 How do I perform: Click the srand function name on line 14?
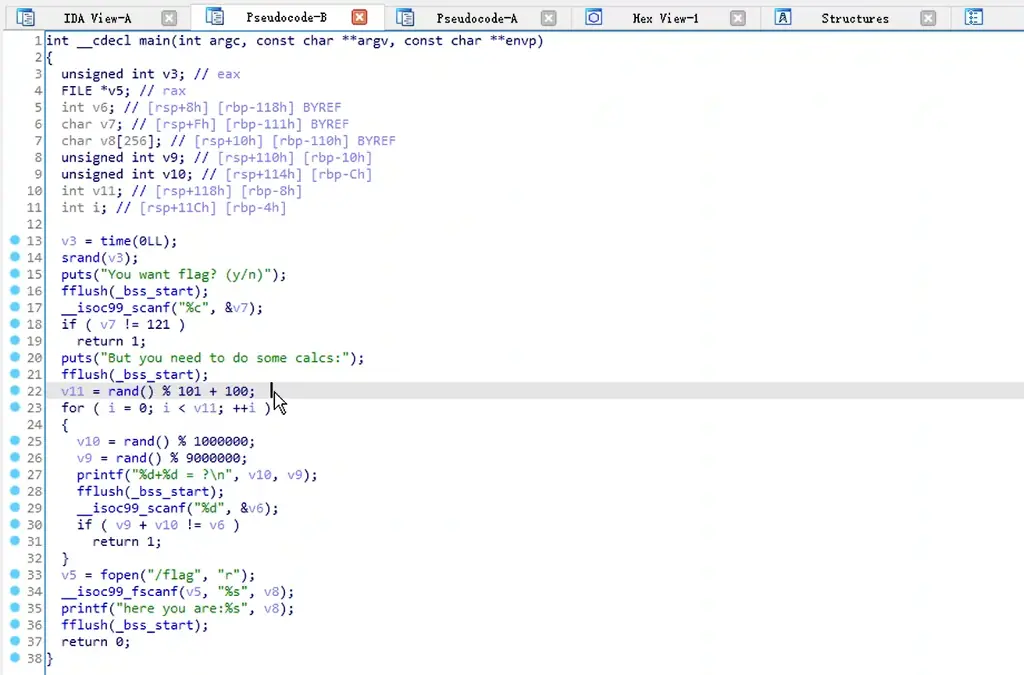tap(80, 258)
